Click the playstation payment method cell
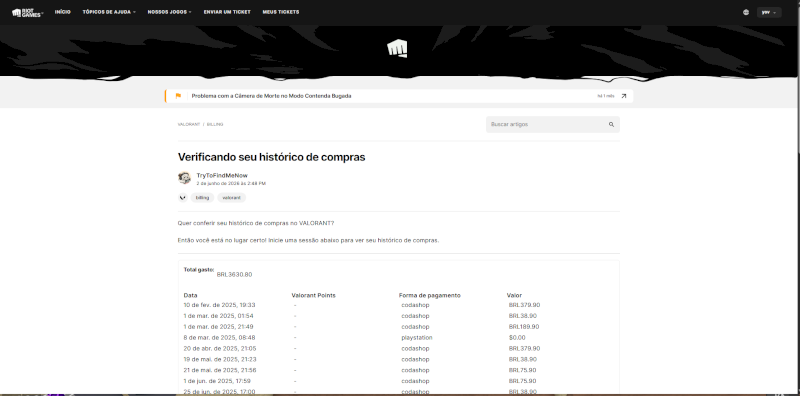The width and height of the screenshot is (800, 396). (x=417, y=338)
